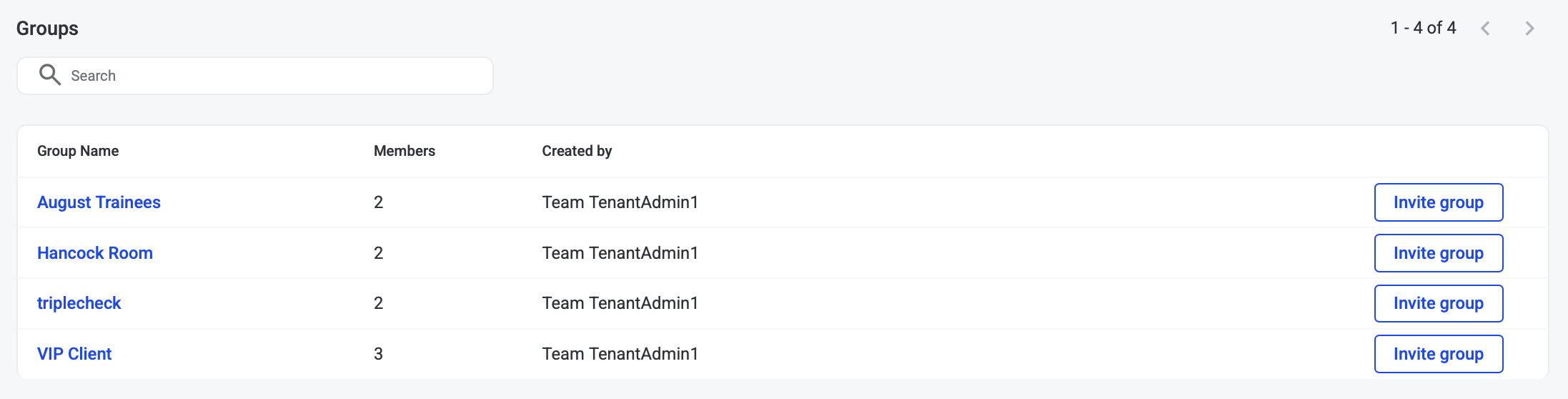Click the 1 - 4 of 4 pagination text
The image size is (1568, 399).
pos(1423,28)
